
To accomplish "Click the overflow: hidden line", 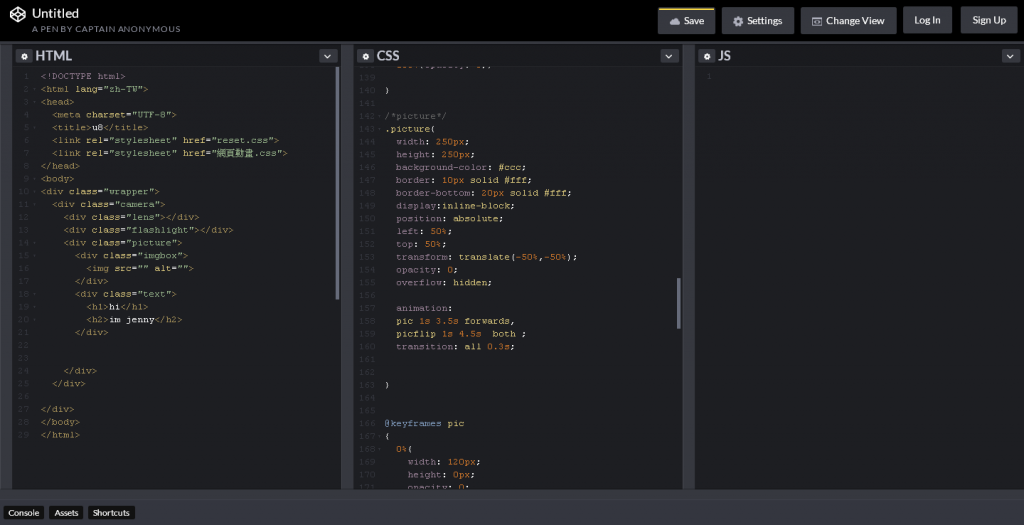I will tap(443, 283).
